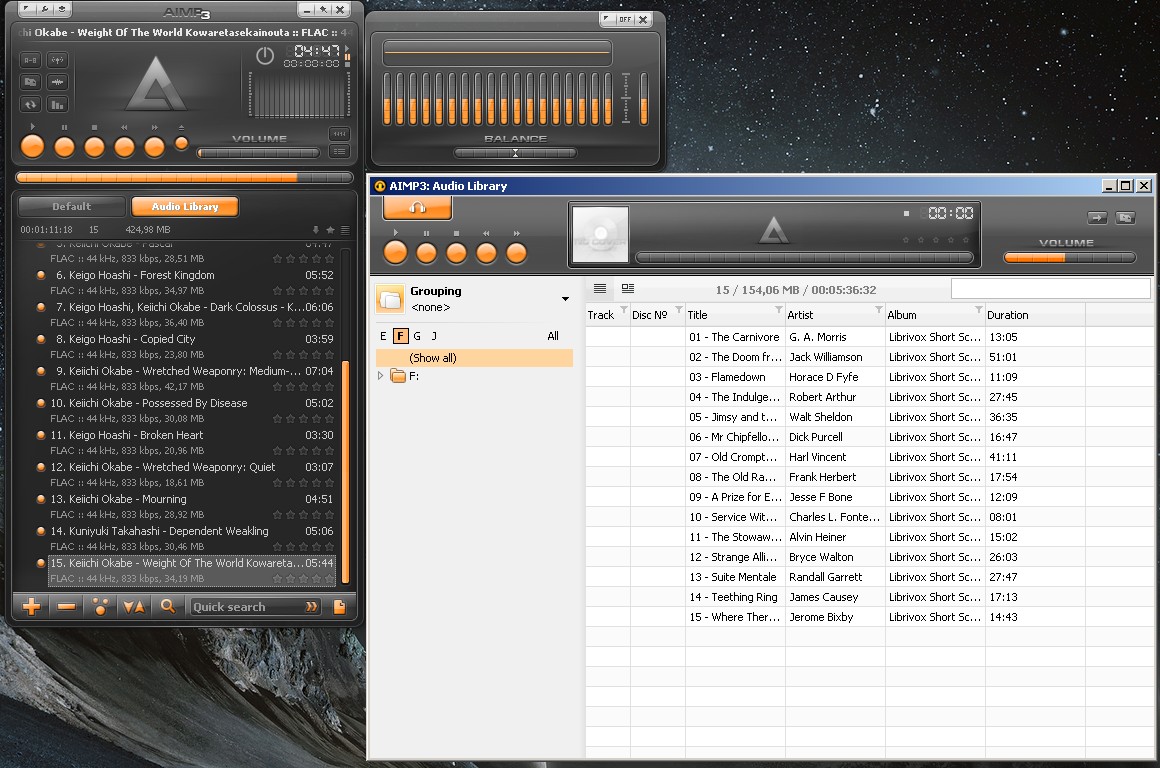Open the Artist column filter dropdown
This screenshot has height=768, width=1160.
click(x=878, y=310)
